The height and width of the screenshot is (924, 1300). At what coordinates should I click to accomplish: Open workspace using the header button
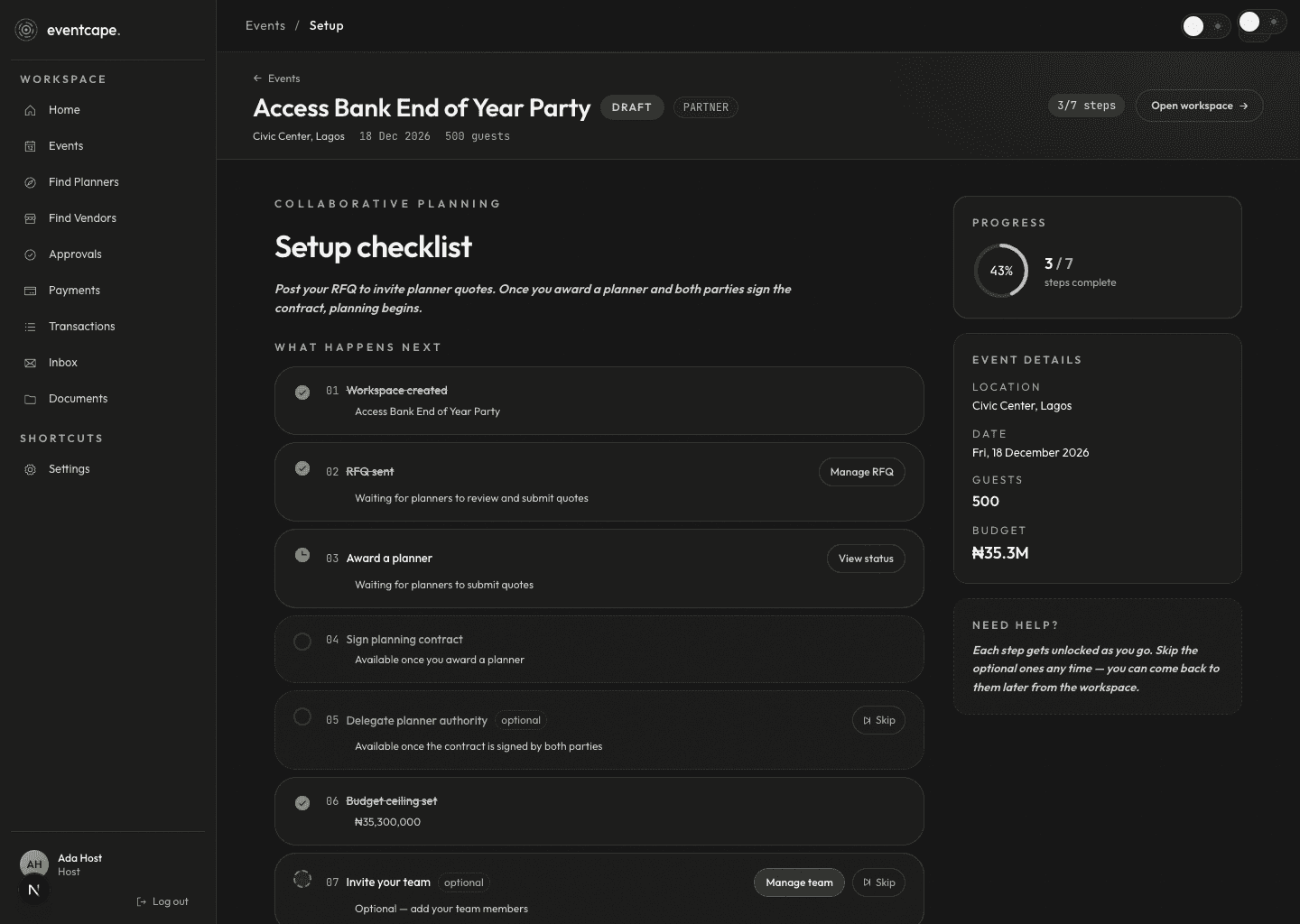(1199, 106)
